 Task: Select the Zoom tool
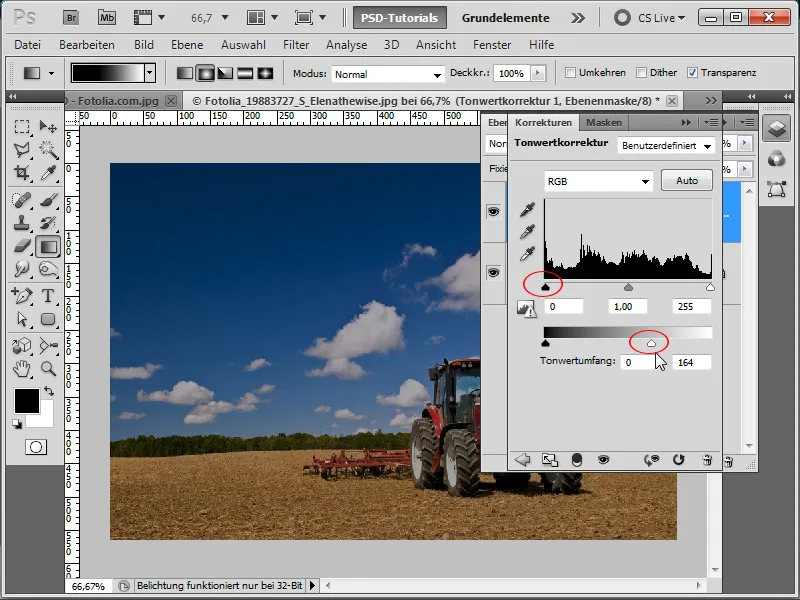click(48, 368)
